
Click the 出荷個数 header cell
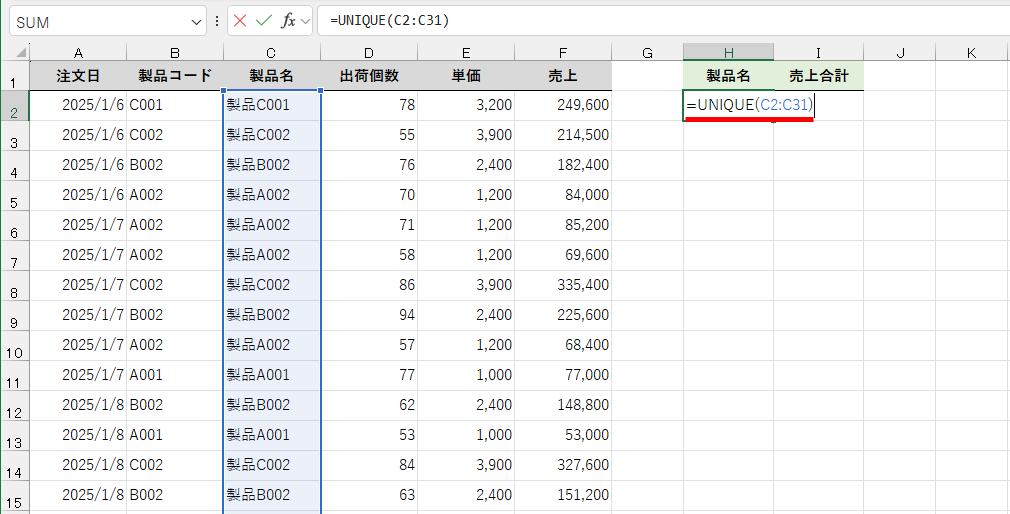tap(369, 76)
